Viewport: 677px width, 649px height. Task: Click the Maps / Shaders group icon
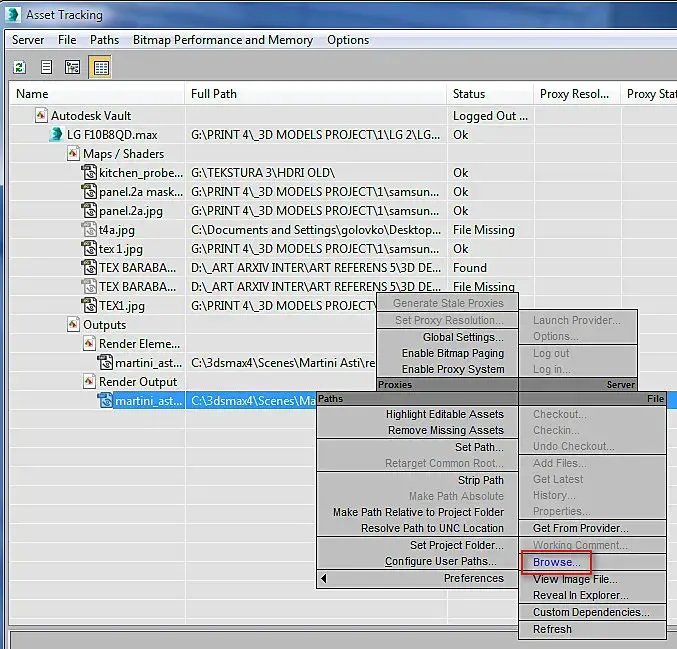[73, 154]
